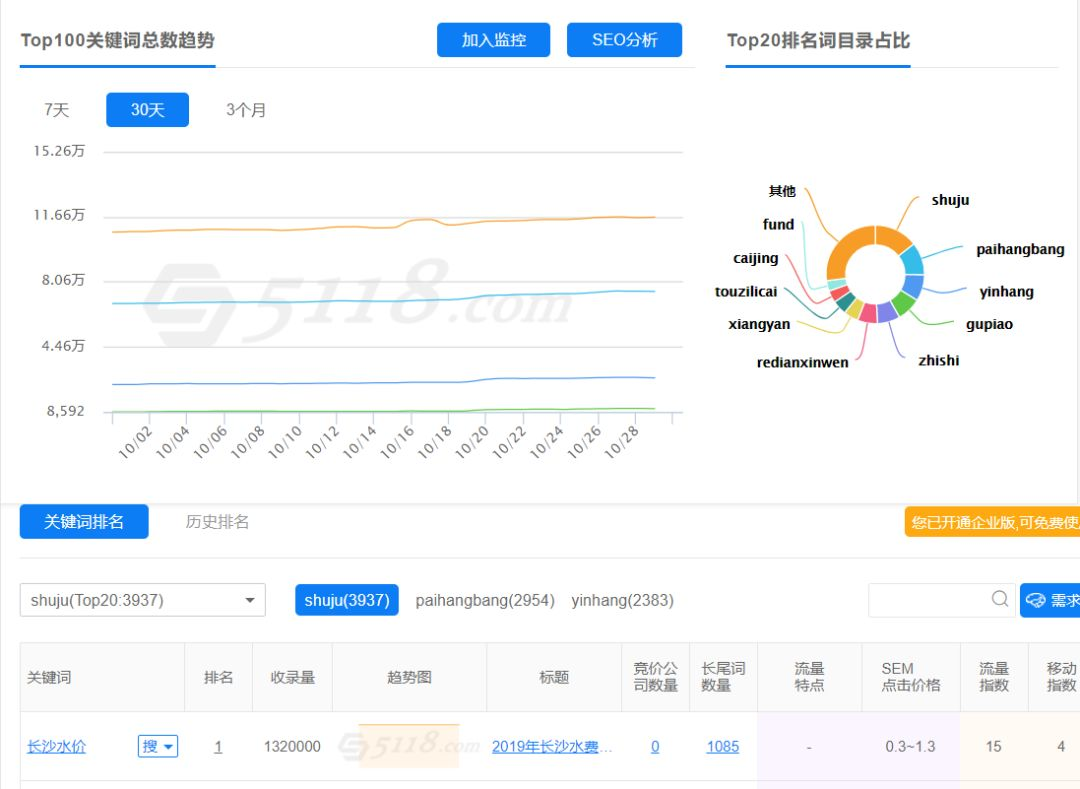
Task: Click the 需求 button icon
Action: pyautogui.click(x=1037, y=600)
